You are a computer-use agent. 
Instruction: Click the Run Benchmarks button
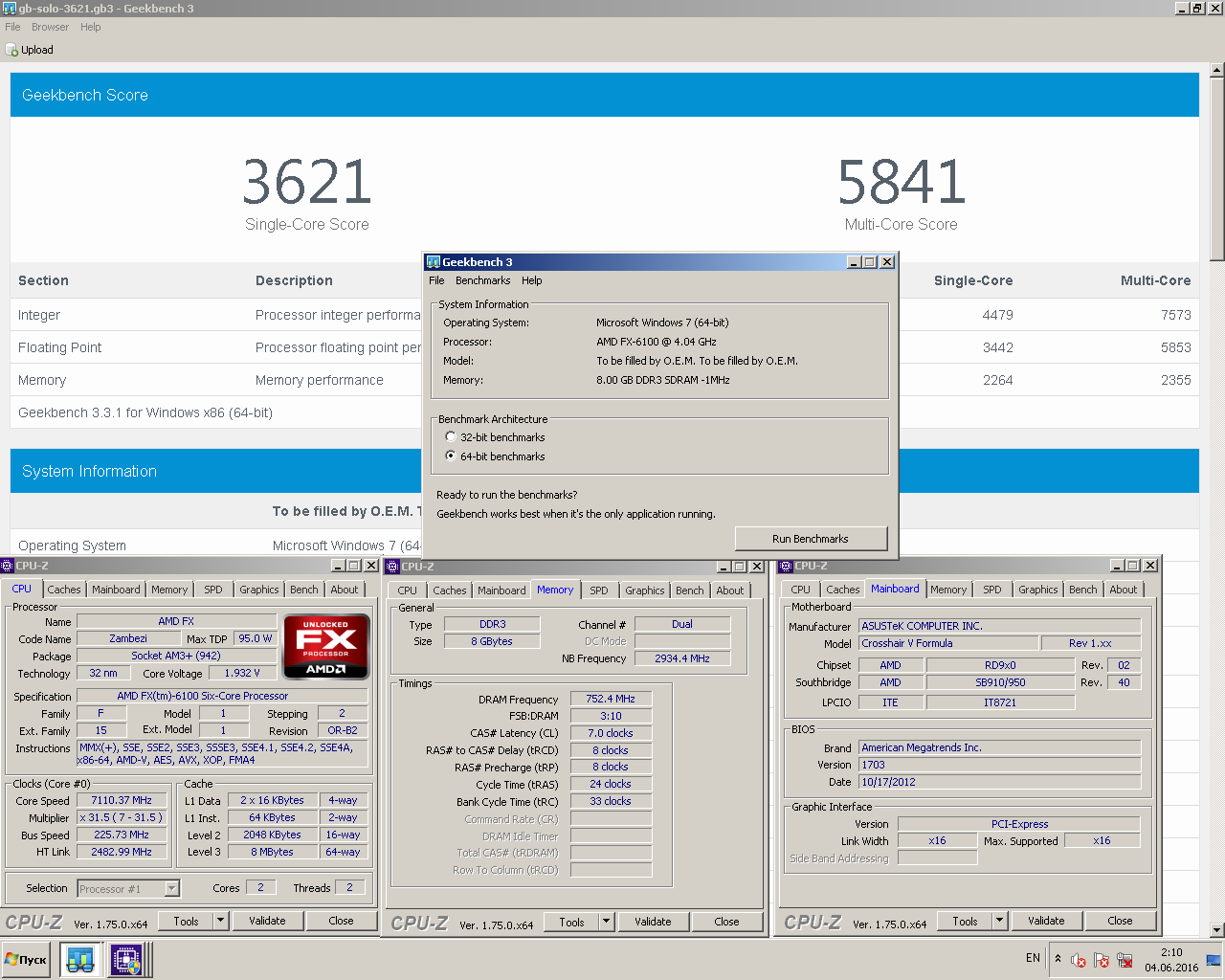(x=811, y=539)
